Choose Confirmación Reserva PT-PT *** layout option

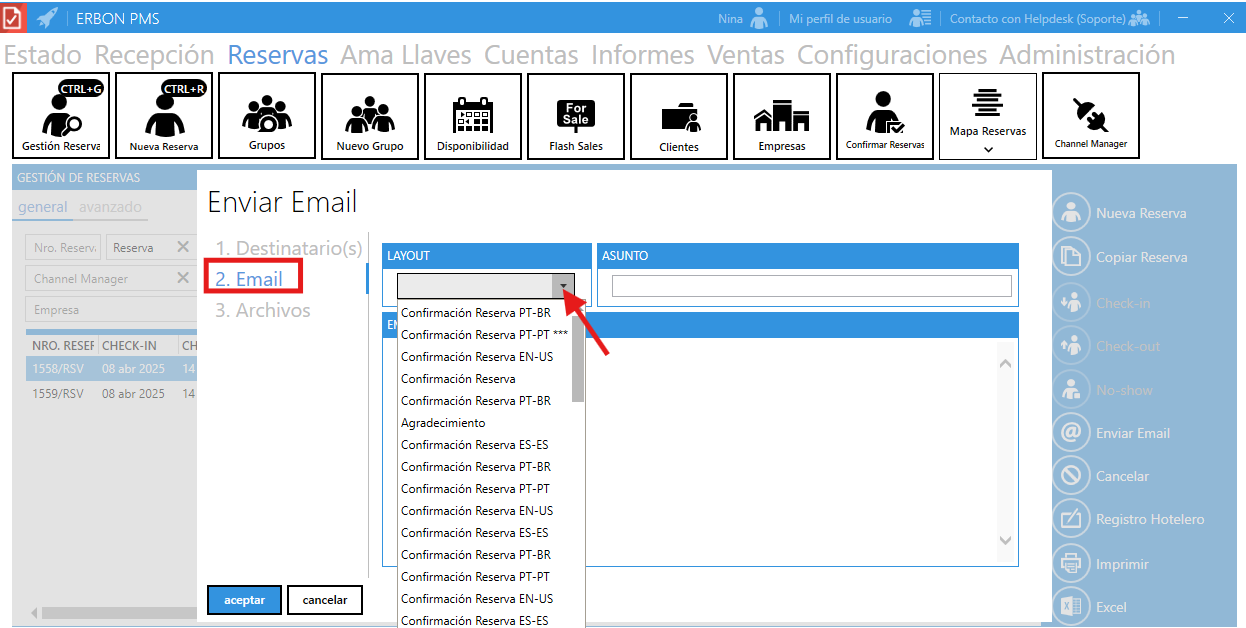[x=484, y=335]
